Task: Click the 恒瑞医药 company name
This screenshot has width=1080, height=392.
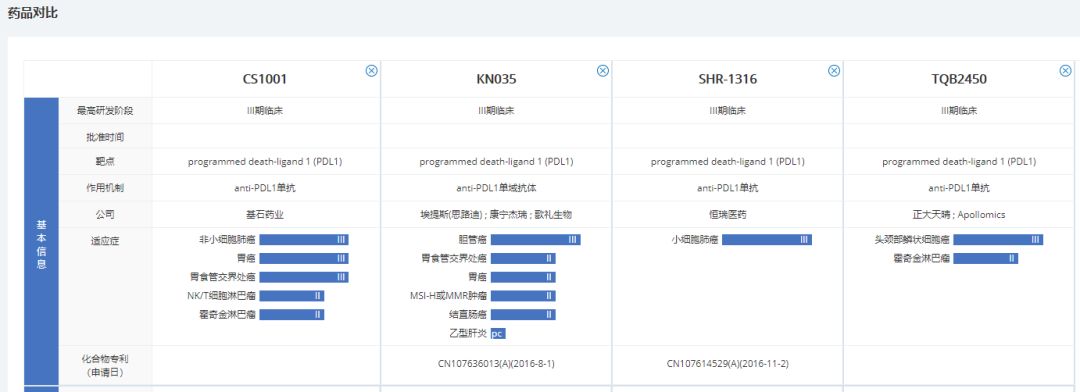Action: pos(727,214)
